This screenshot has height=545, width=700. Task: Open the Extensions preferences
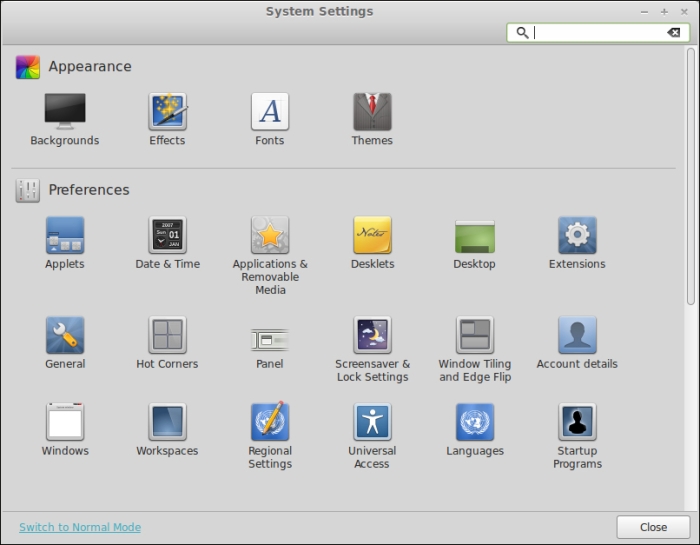tap(577, 243)
